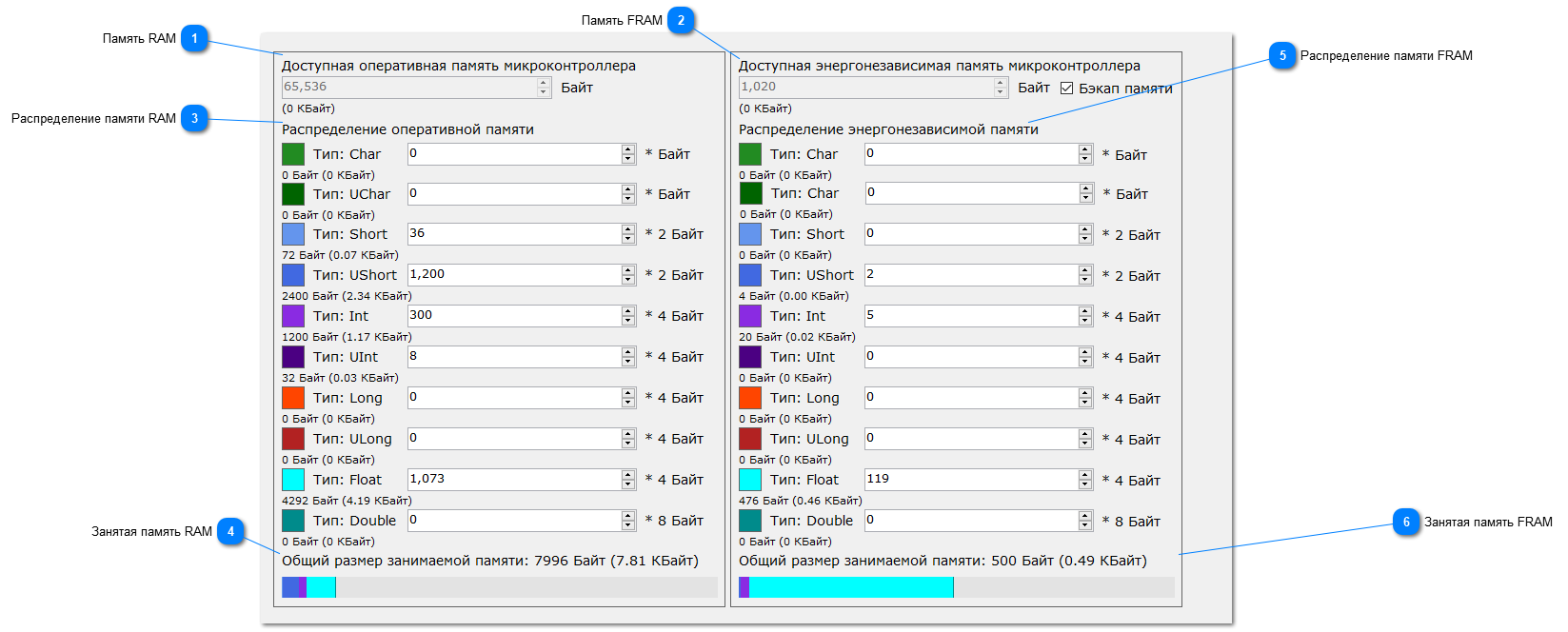The width and height of the screenshot is (1568, 632).
Task: Focus the FRAM ULong count field
Action: 979,439
